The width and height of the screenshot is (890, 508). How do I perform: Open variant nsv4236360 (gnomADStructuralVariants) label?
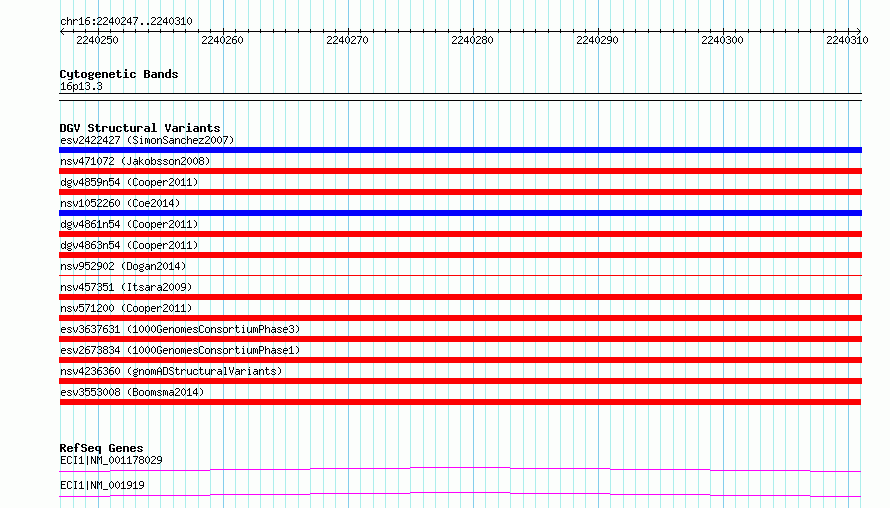[171, 371]
